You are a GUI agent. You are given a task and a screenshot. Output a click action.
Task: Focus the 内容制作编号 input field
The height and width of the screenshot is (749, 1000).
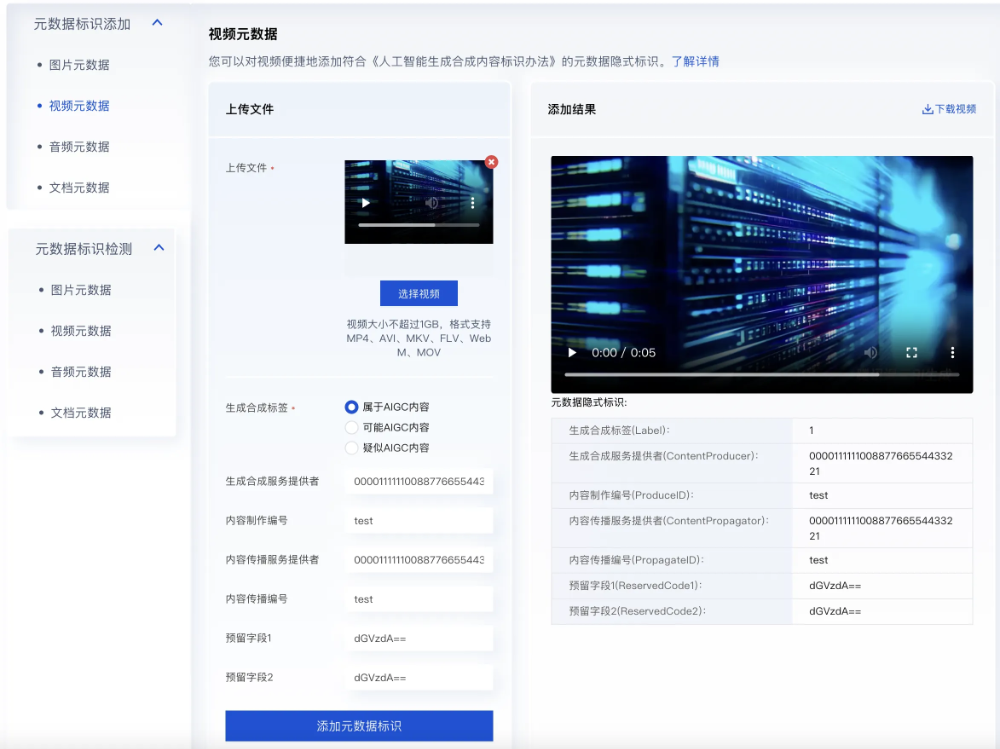pos(418,521)
